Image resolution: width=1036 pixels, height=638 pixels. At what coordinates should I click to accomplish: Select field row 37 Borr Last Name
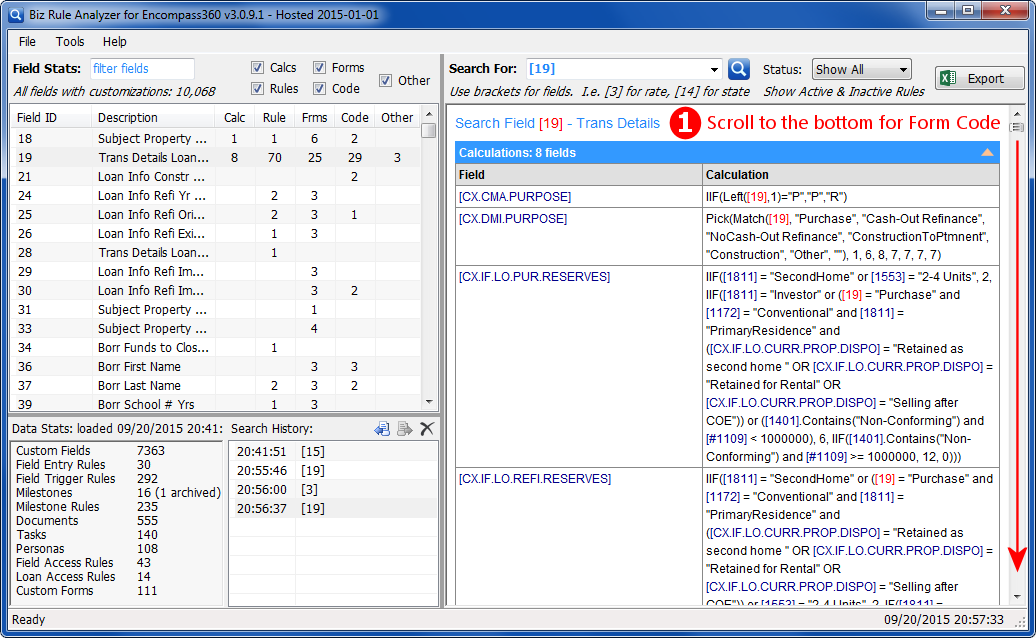216,386
